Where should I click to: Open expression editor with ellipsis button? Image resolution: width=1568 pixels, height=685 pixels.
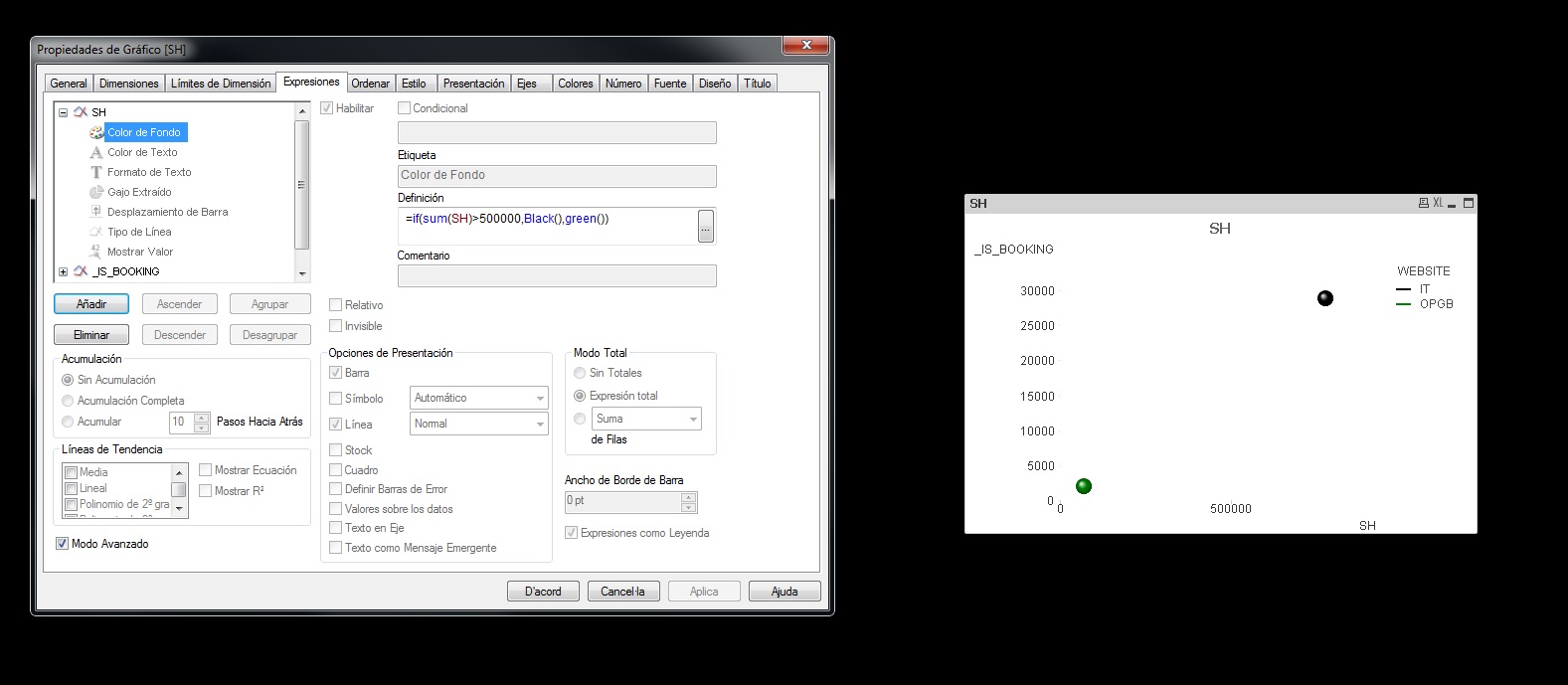[706, 227]
